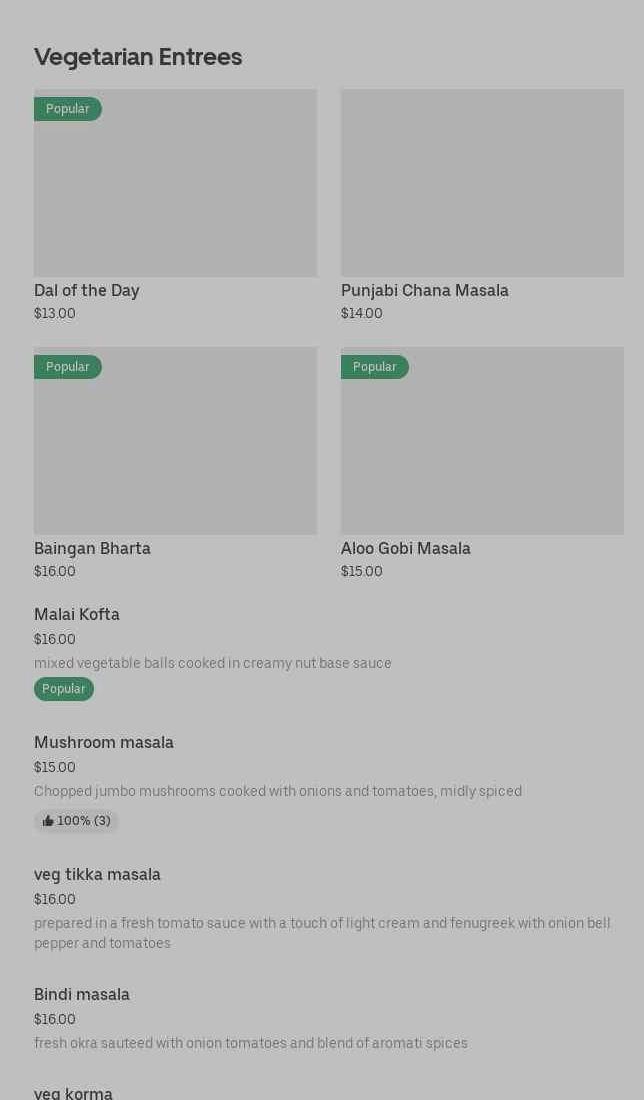The height and width of the screenshot is (1100, 644).
Task: Open Aloo Gobi Masala by its title
Action: pyautogui.click(x=406, y=549)
